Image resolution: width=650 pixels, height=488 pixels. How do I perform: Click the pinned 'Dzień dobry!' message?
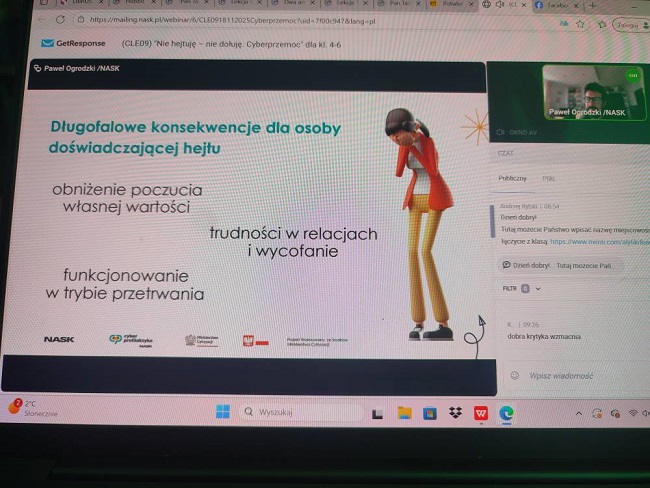click(563, 265)
